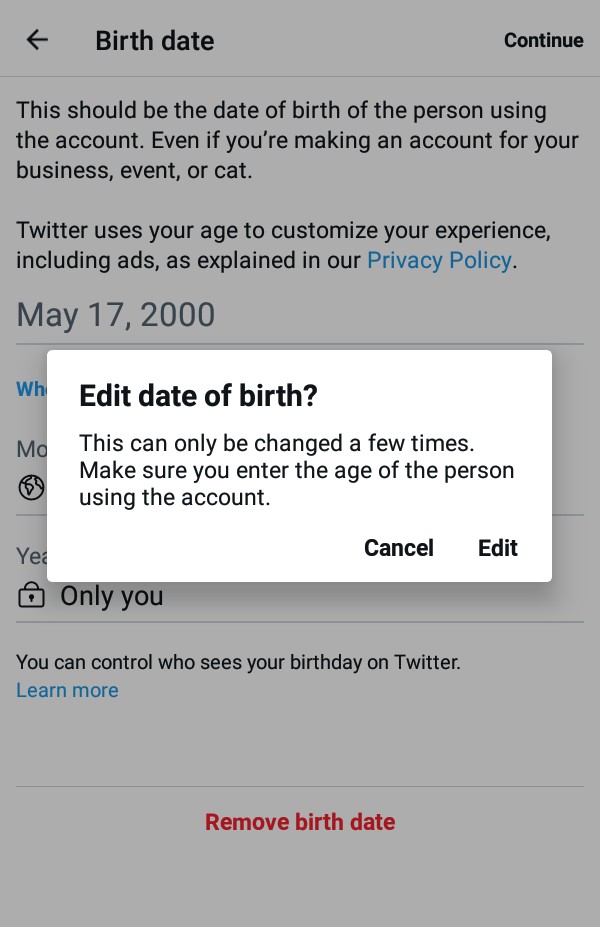Tap the Birth date page title
Screen dimensions: 600x927
point(155,41)
